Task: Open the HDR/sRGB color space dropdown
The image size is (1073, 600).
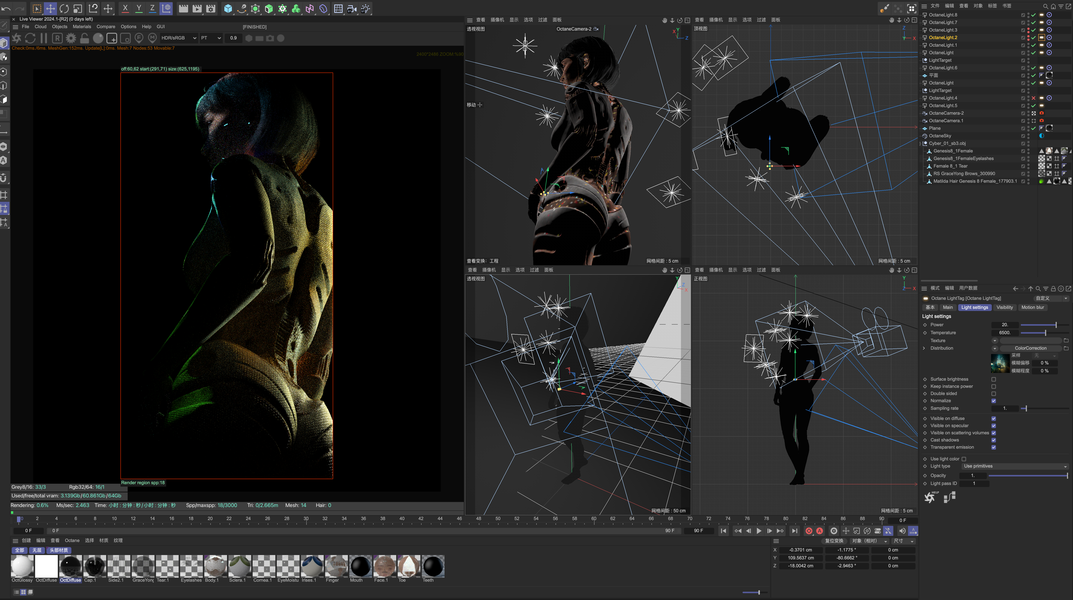Action: [178, 38]
